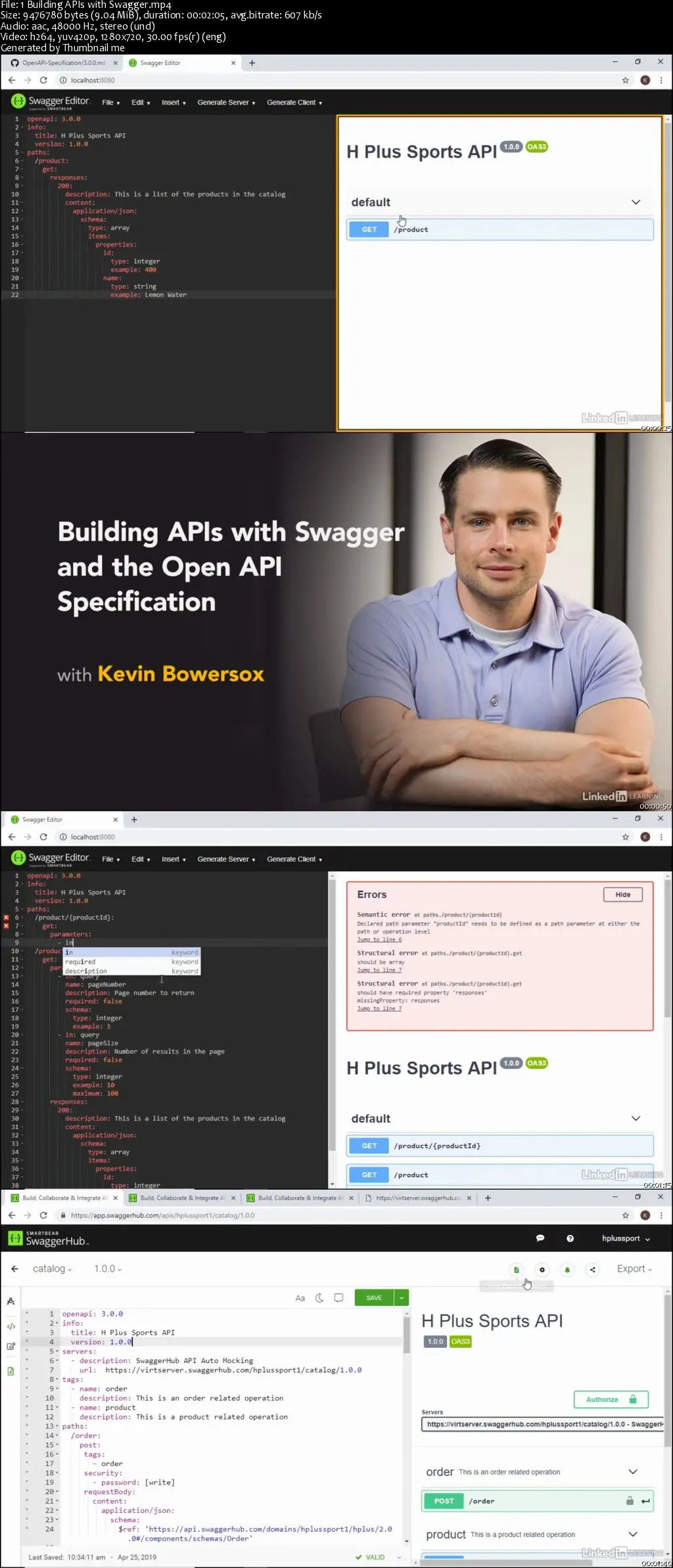Open the catalog API name dropdown
Screen dimensions: 673x1568
[x=53, y=1268]
